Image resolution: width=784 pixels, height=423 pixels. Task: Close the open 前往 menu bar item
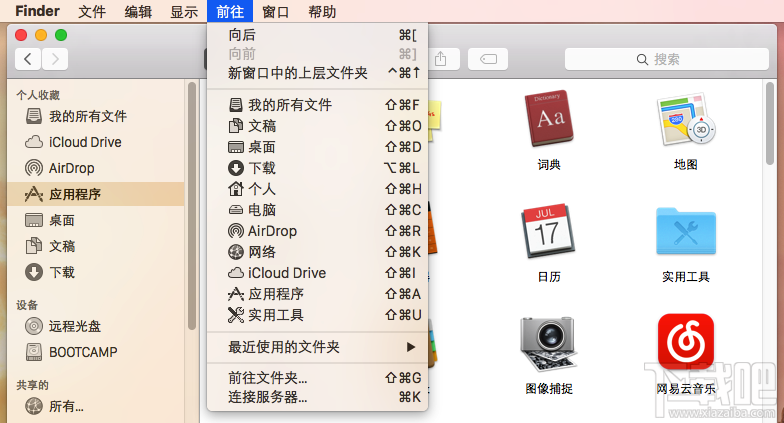(230, 11)
